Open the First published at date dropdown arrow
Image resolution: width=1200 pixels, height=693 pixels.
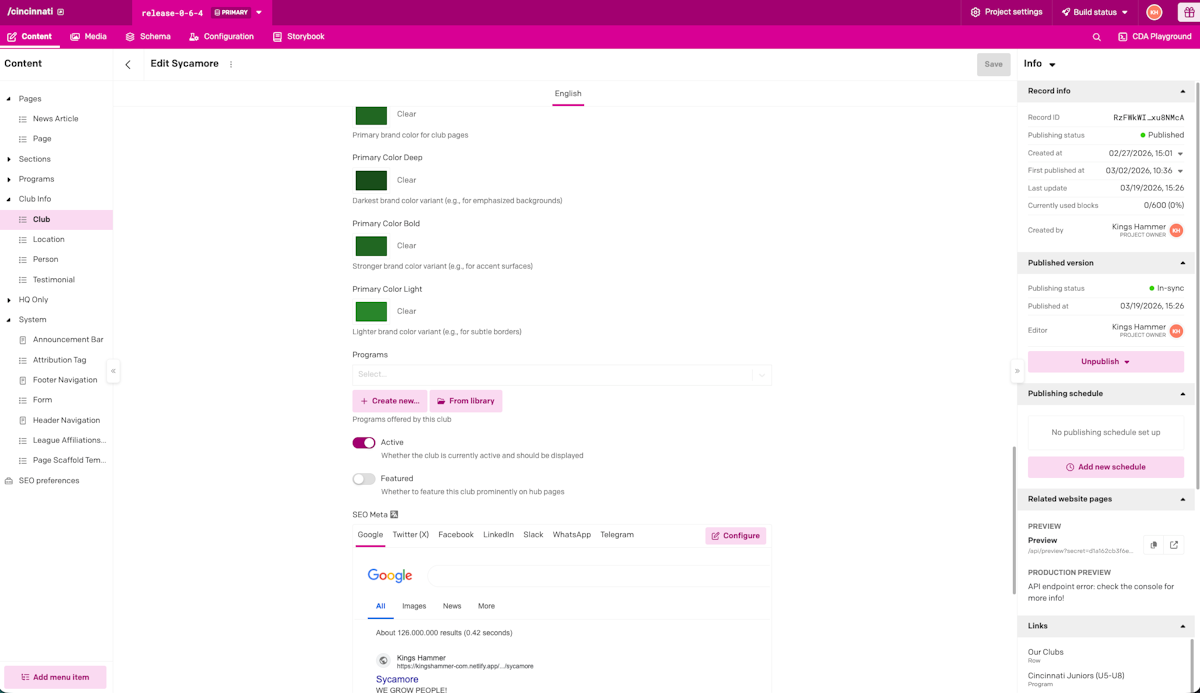[x=1180, y=171]
